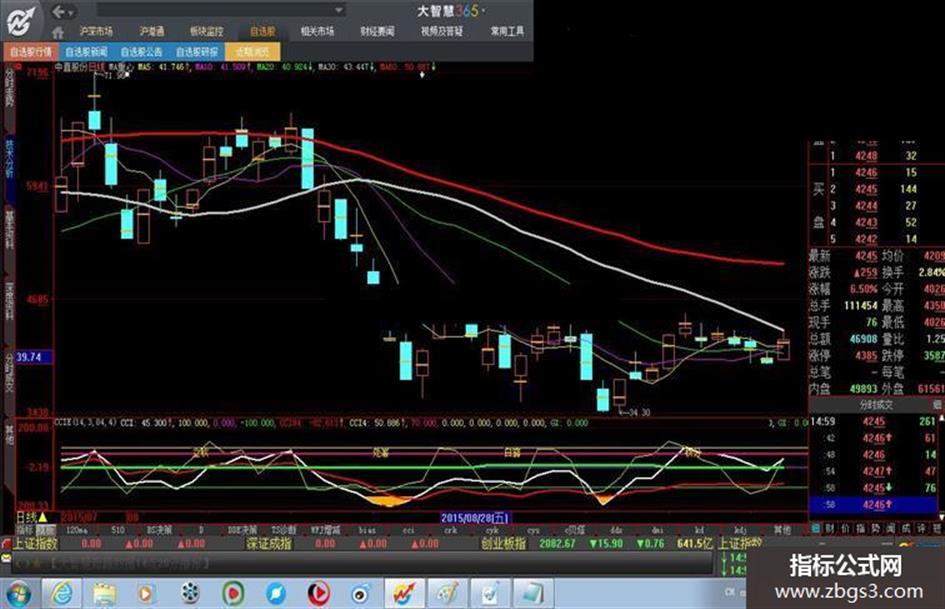
Task: Open the mail envelope icon
Action: click(6, 558)
